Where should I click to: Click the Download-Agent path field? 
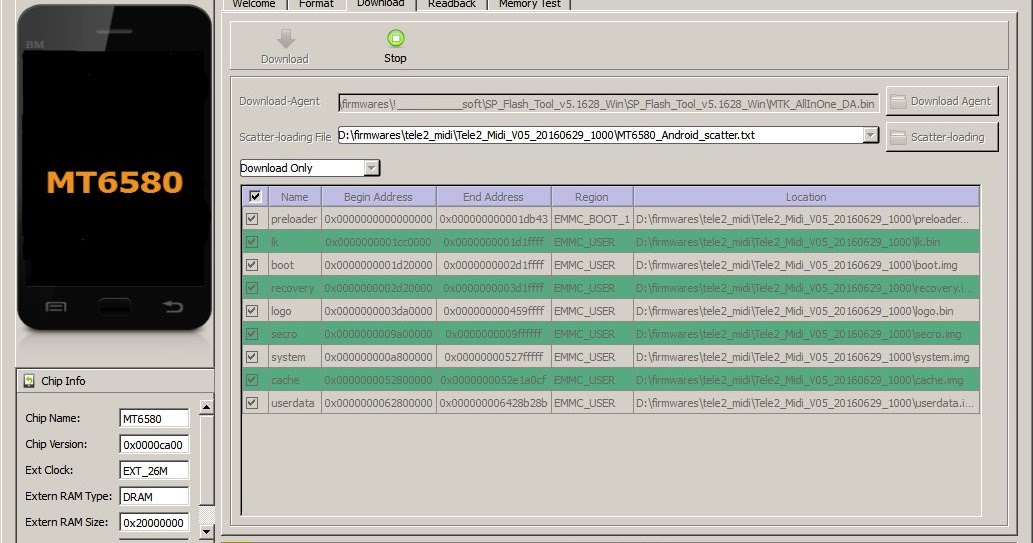point(608,103)
